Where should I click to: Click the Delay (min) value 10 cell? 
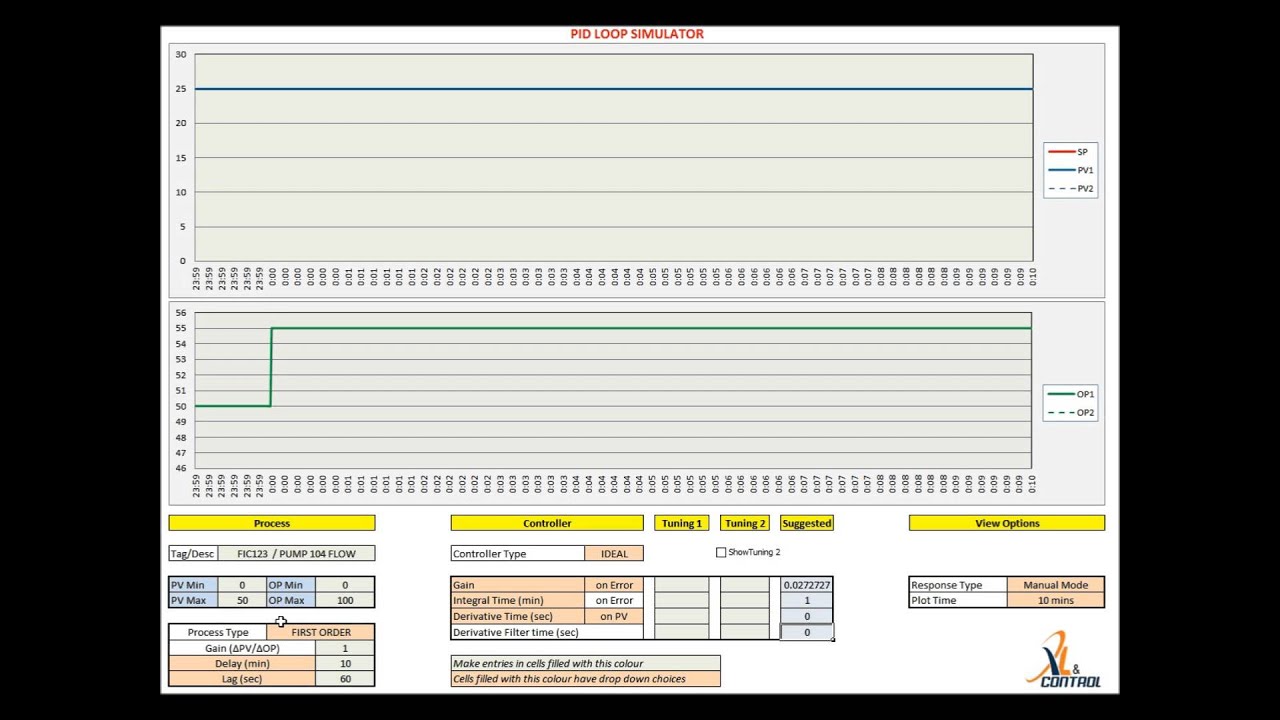pyautogui.click(x=345, y=663)
